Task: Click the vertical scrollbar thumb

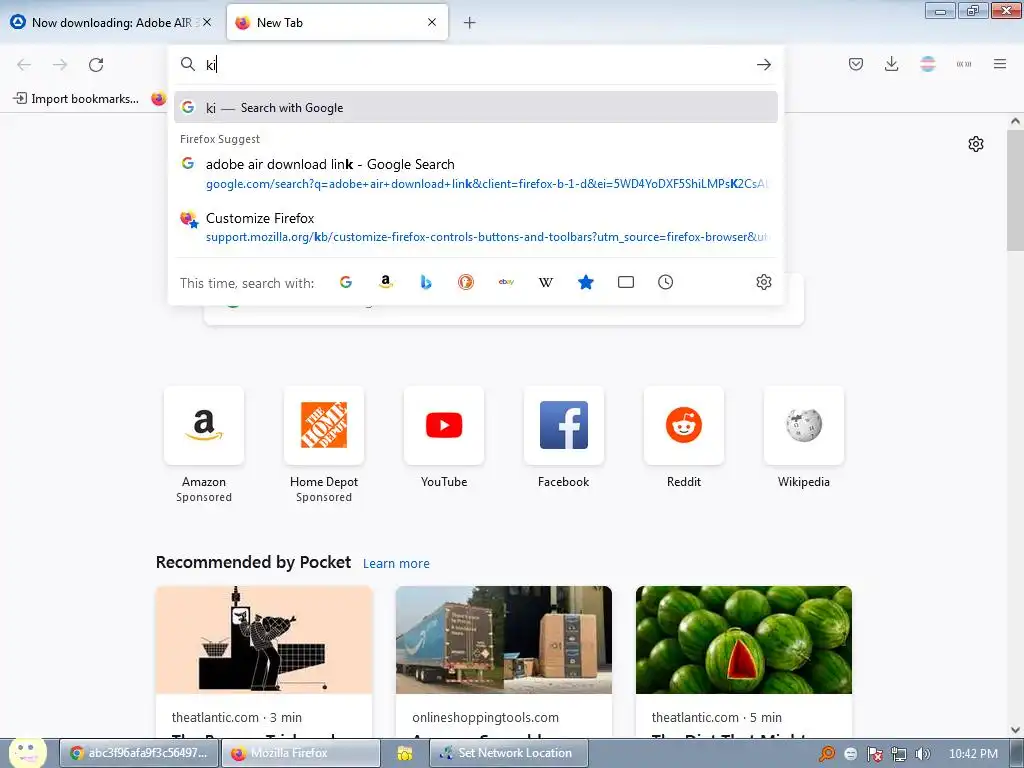Action: (x=1015, y=189)
